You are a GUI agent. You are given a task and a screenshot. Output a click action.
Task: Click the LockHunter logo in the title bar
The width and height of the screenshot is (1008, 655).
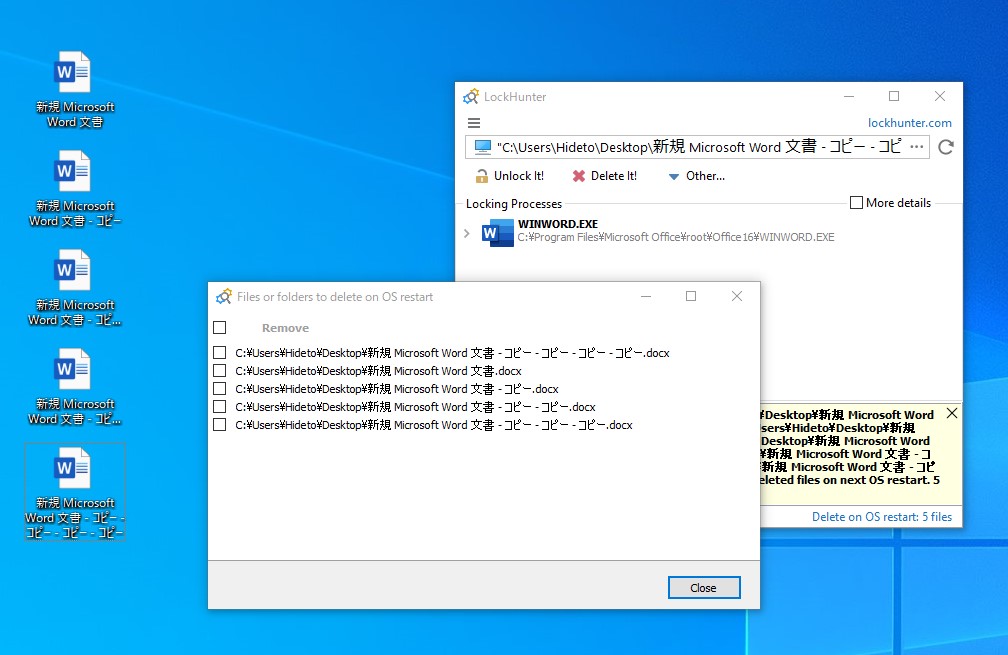coord(469,96)
